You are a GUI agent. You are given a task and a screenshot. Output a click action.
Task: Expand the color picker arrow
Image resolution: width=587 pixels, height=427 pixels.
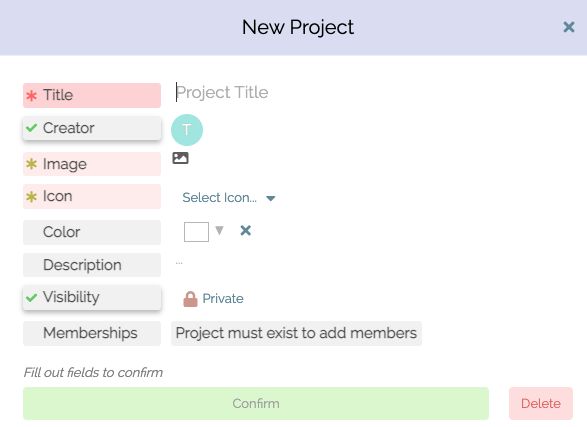(219, 230)
